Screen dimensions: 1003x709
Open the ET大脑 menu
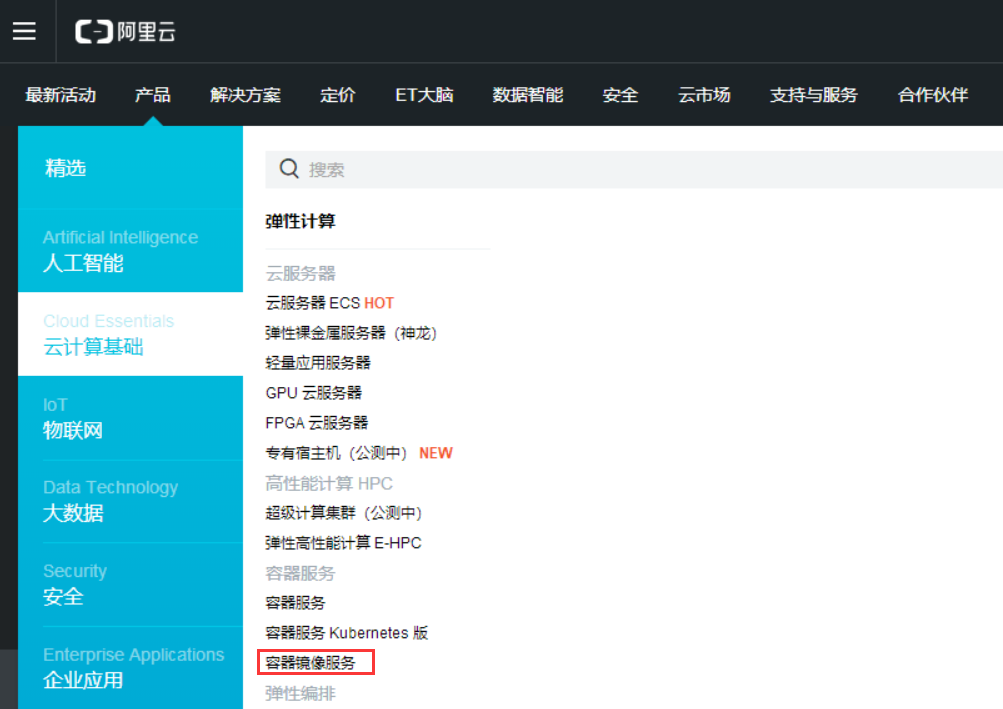click(424, 95)
